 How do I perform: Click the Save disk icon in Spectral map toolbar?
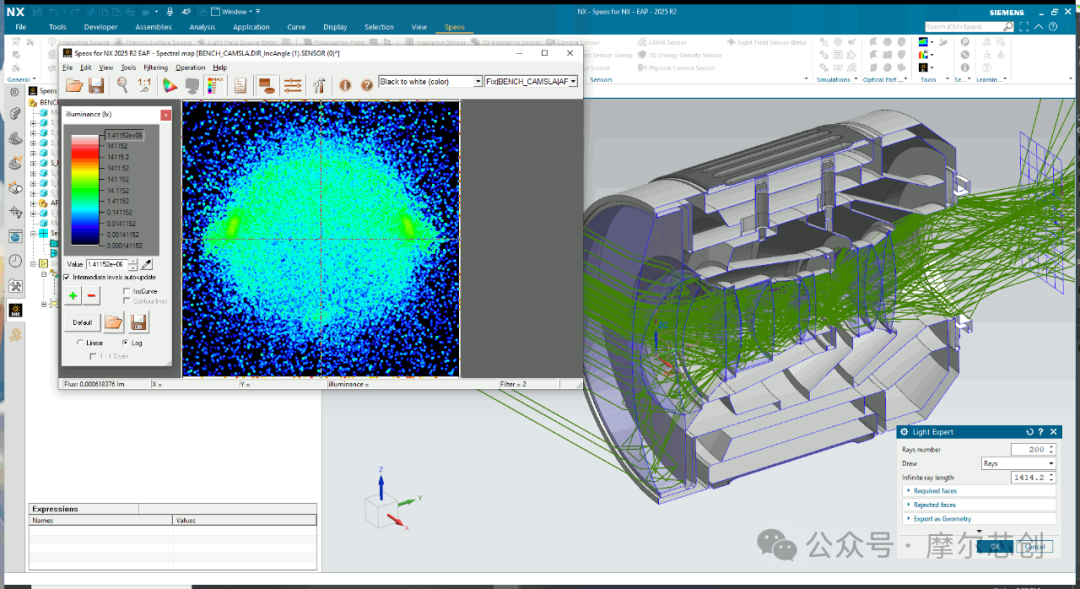pos(96,85)
